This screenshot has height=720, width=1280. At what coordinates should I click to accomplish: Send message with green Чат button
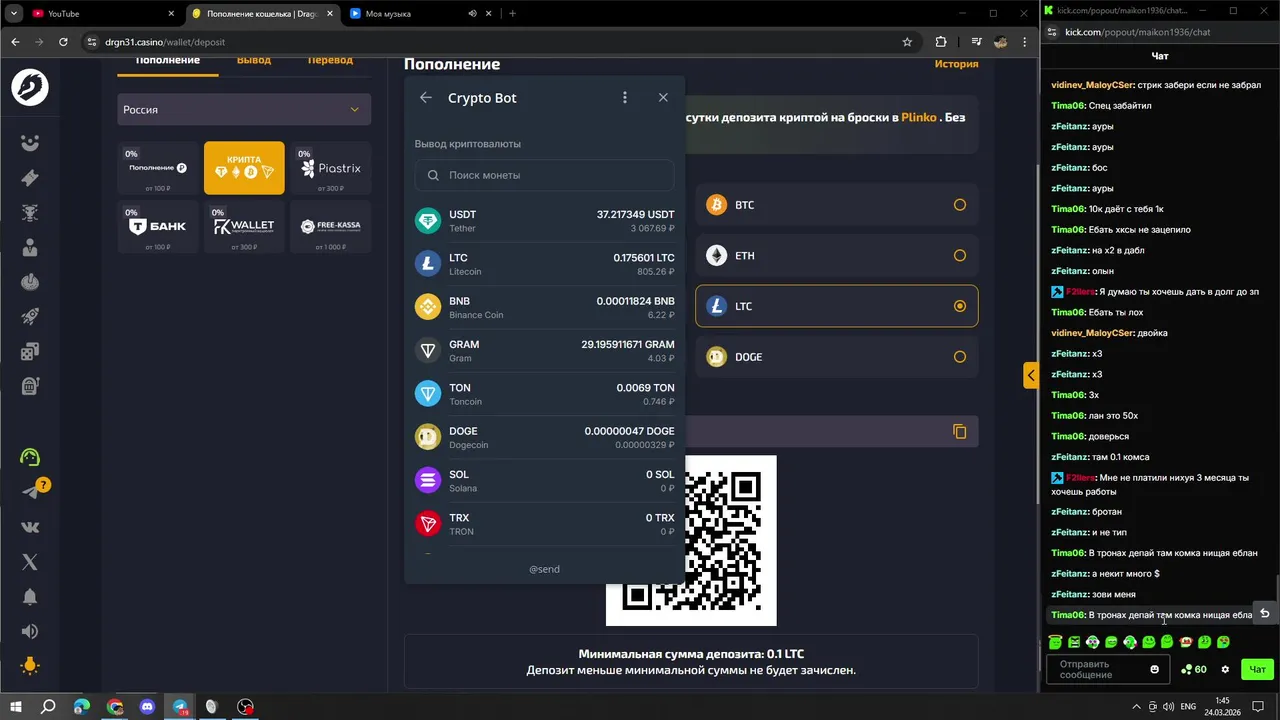coord(1258,669)
